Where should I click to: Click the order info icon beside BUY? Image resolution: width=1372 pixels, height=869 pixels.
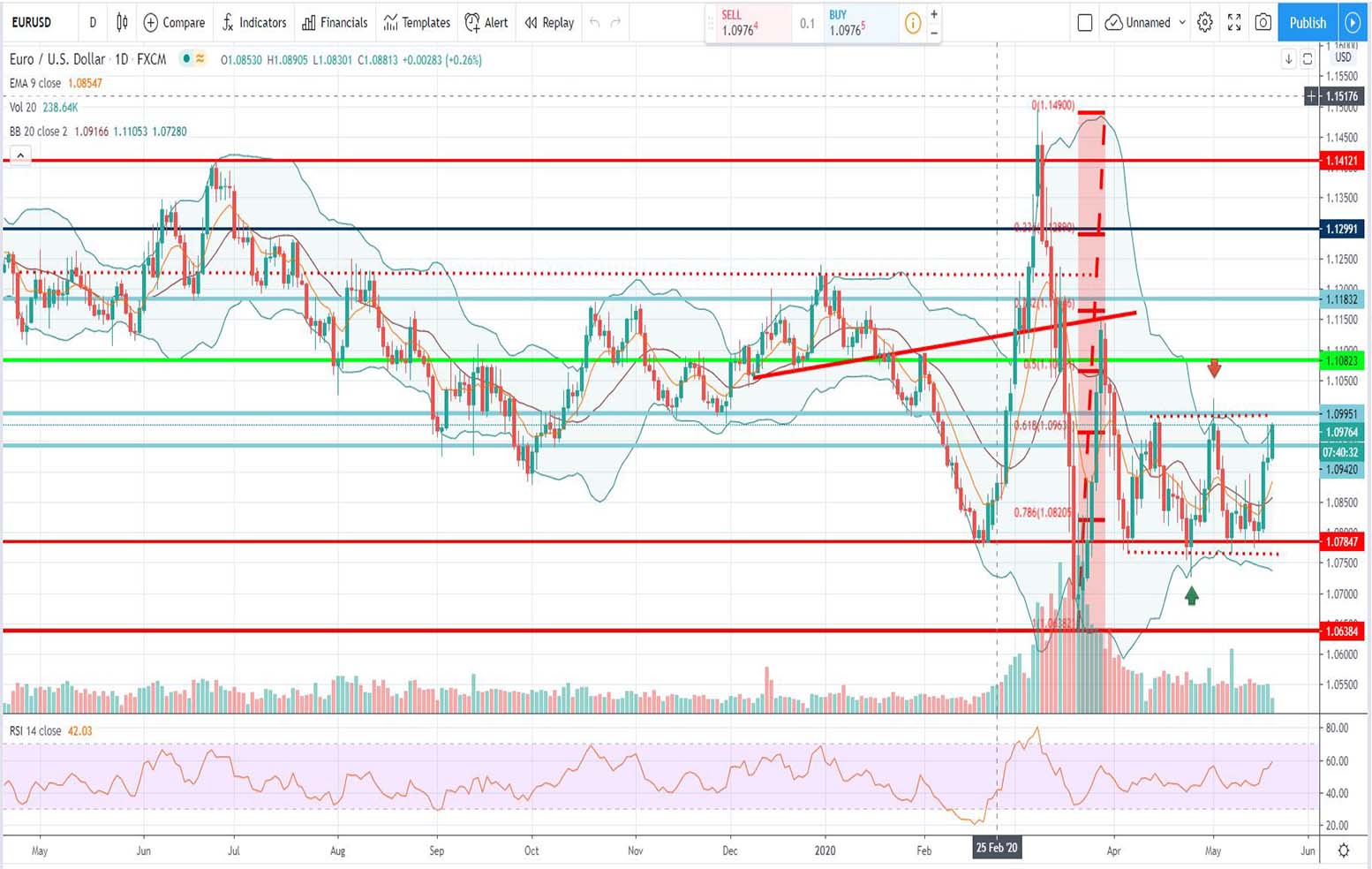click(x=912, y=23)
